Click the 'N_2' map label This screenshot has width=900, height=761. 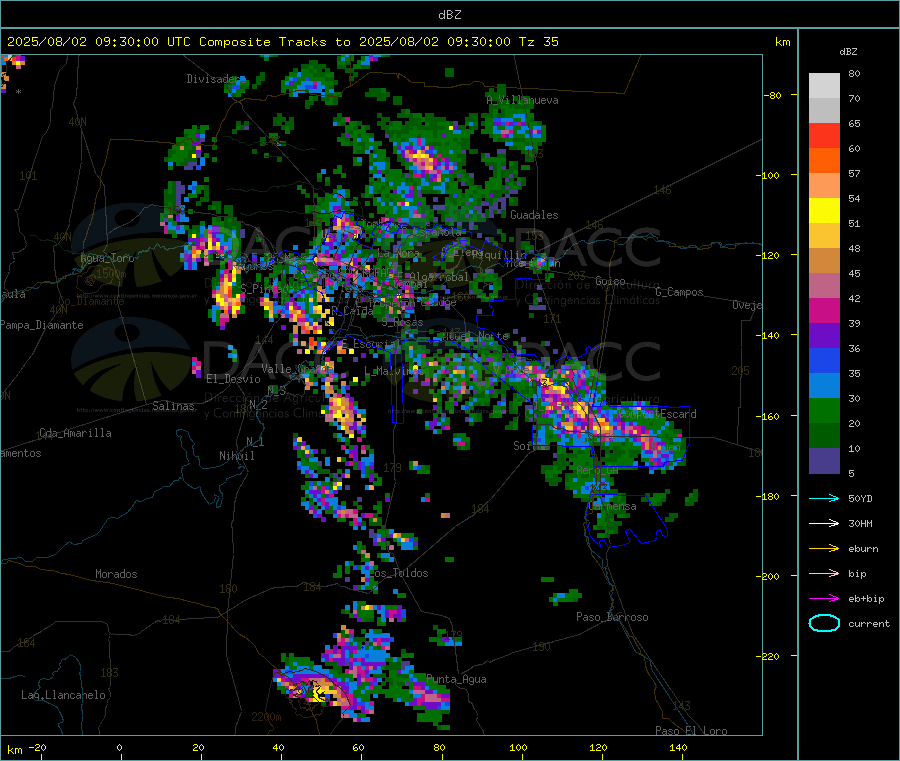click(258, 404)
